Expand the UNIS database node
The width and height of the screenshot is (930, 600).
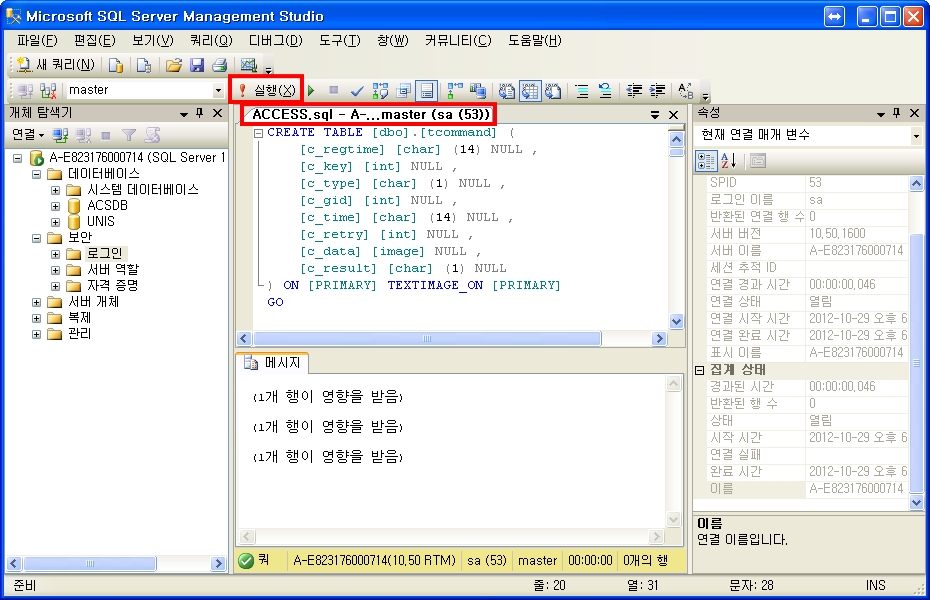55,222
